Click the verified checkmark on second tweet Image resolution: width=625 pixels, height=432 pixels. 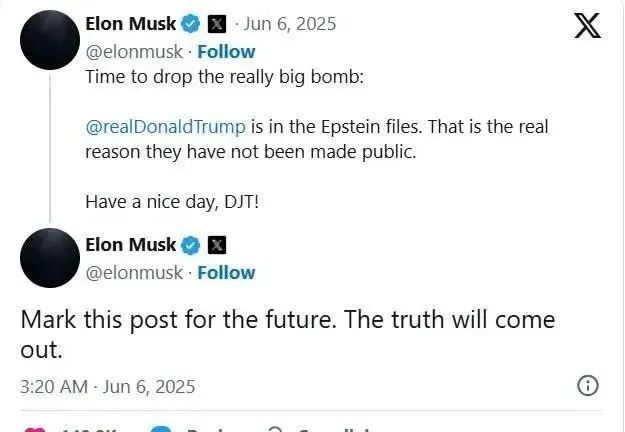[x=191, y=245]
